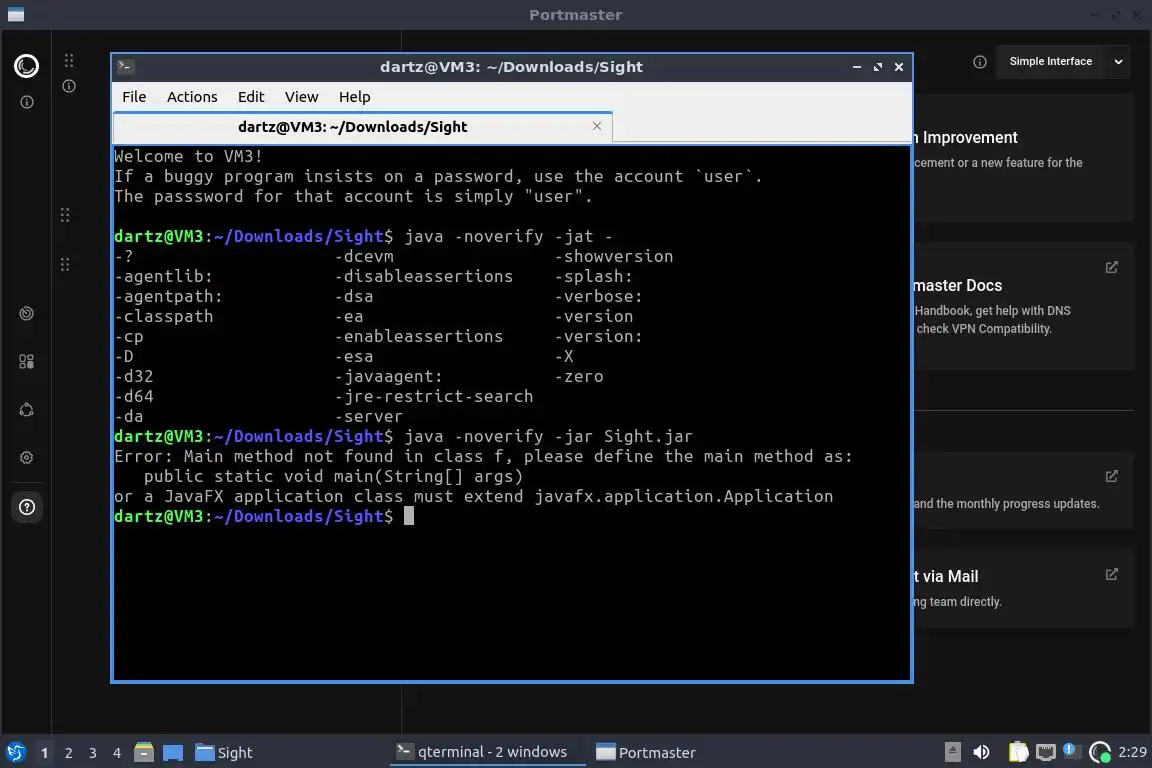Click the '-zero' option in terminal output
The image size is (1152, 768).
[579, 376]
